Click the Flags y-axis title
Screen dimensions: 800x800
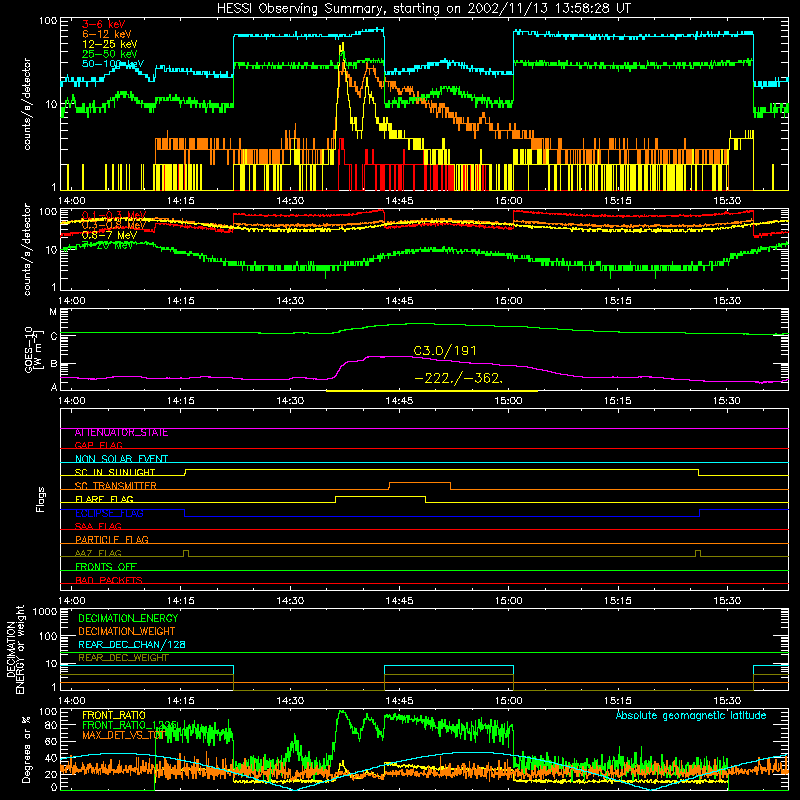click(x=41, y=499)
